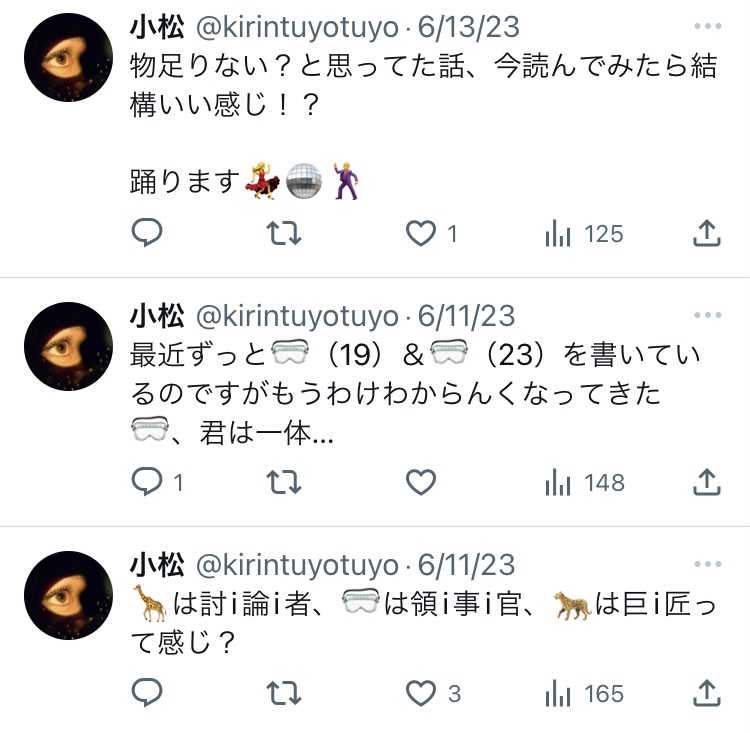This screenshot has height=733, width=750.
Task: Open more options for the giraffe tweet
Action: pos(707,564)
